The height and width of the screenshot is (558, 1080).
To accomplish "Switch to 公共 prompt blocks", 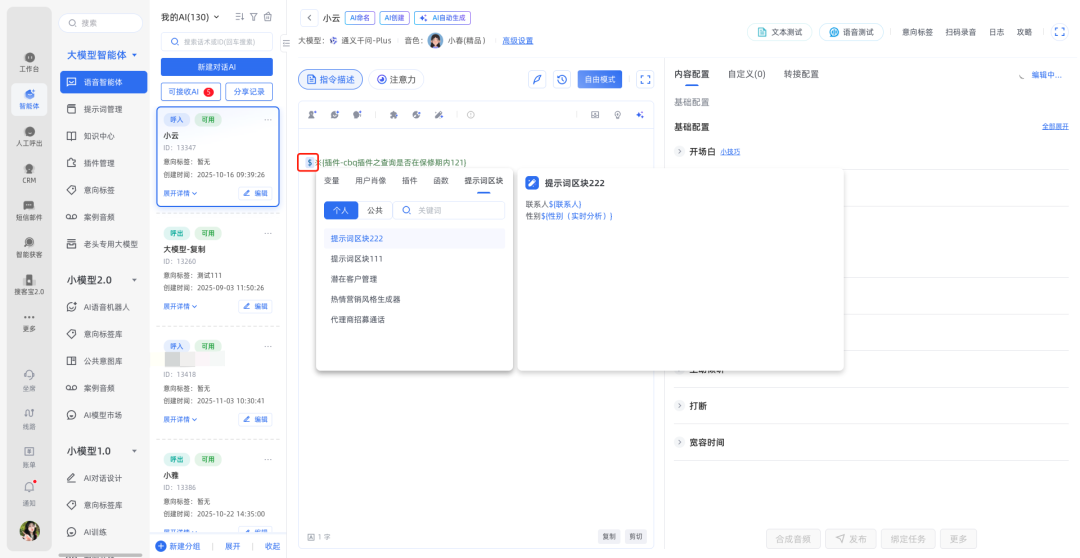I will pyautogui.click(x=374, y=211).
